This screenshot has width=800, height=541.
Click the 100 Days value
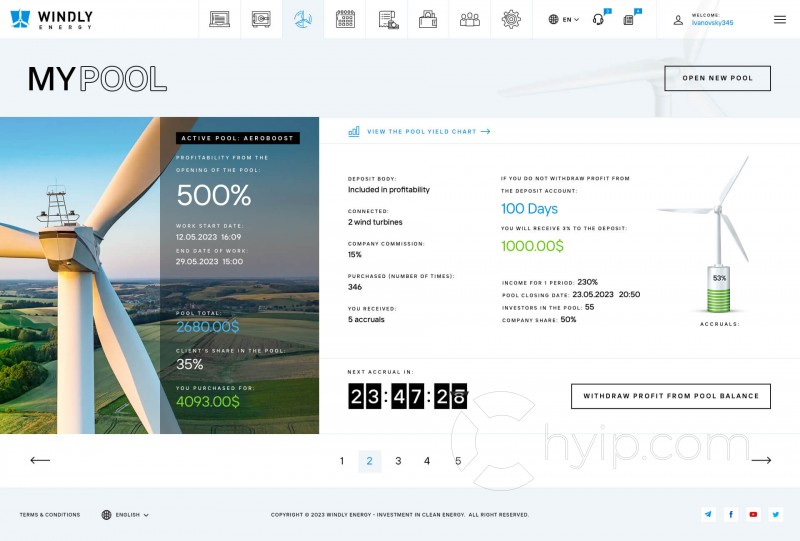(x=529, y=209)
